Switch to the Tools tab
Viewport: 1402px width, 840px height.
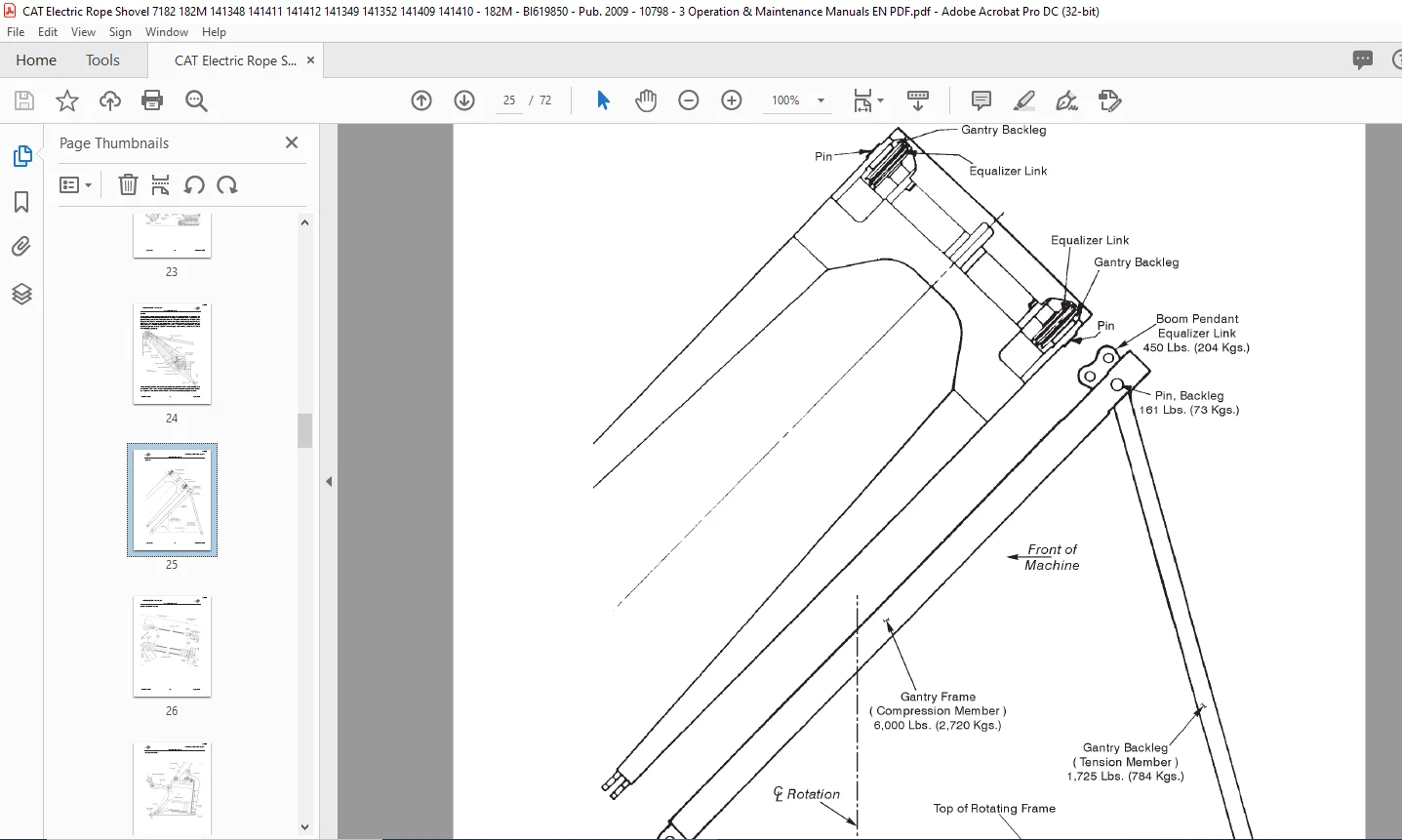(102, 60)
